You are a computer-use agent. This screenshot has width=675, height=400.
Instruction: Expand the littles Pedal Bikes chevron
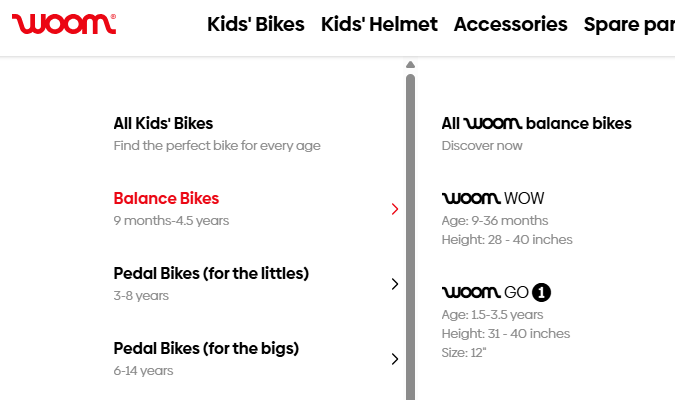point(395,284)
